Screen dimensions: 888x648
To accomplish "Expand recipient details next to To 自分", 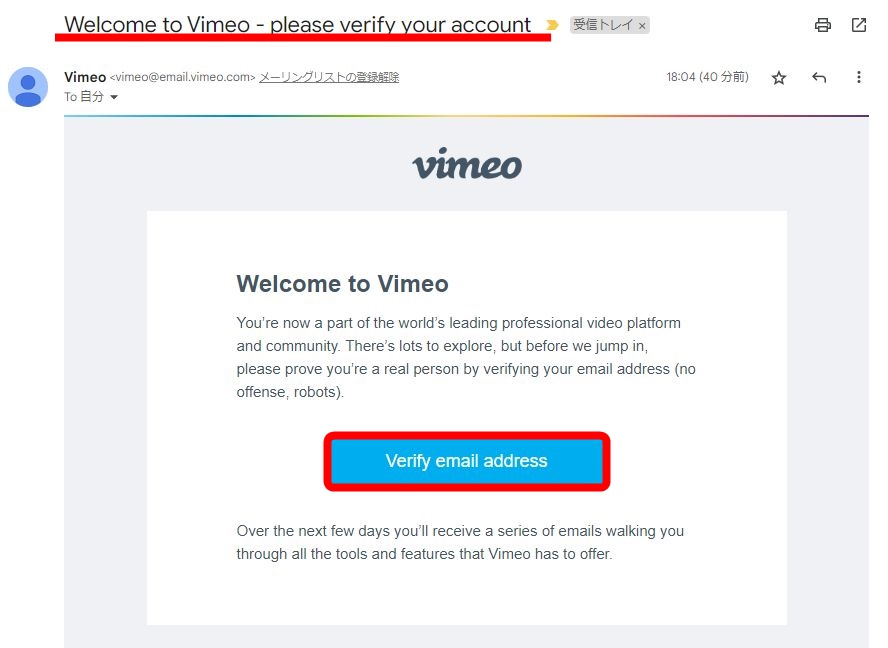I will point(114,97).
